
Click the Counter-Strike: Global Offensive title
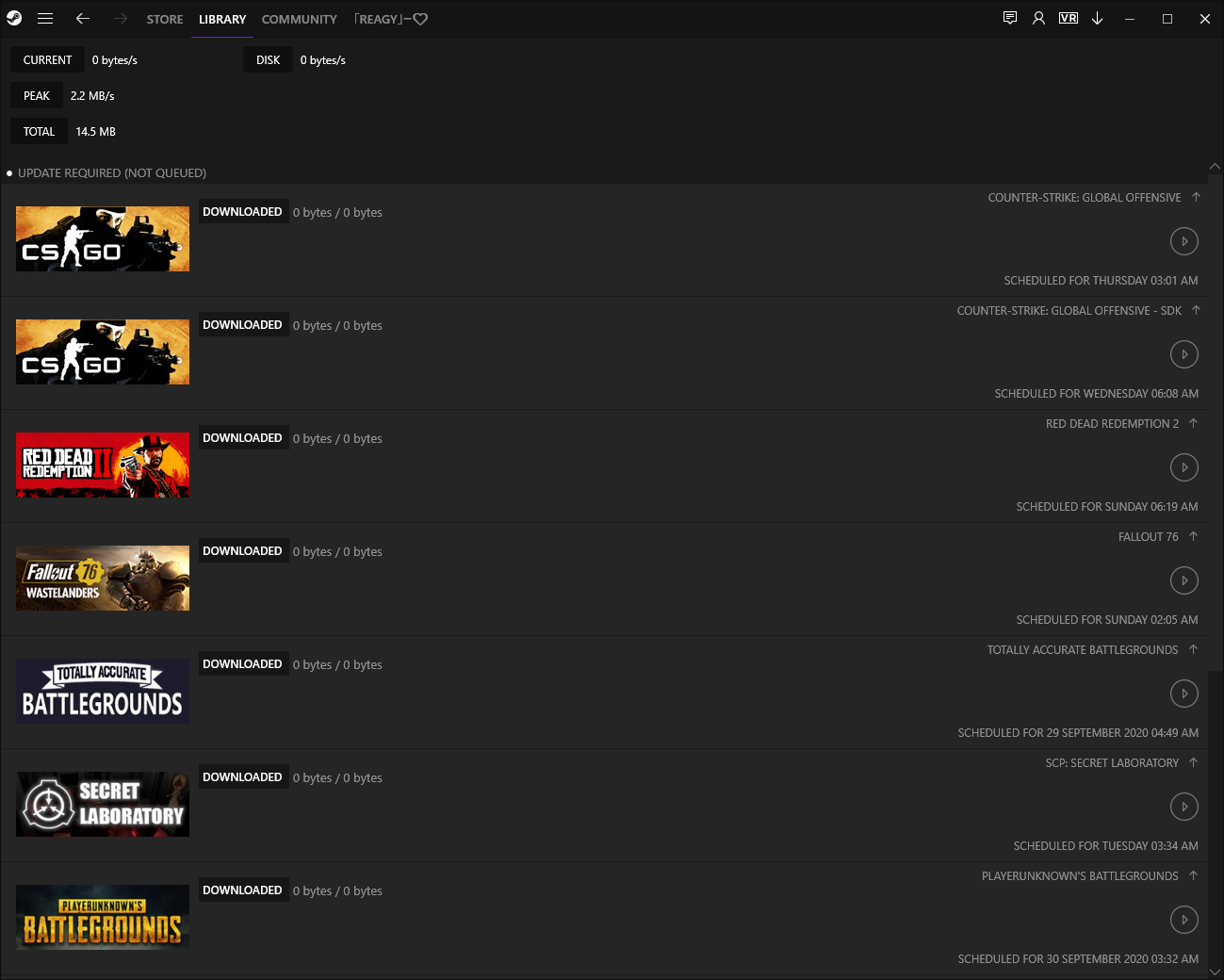pyautogui.click(x=1084, y=198)
